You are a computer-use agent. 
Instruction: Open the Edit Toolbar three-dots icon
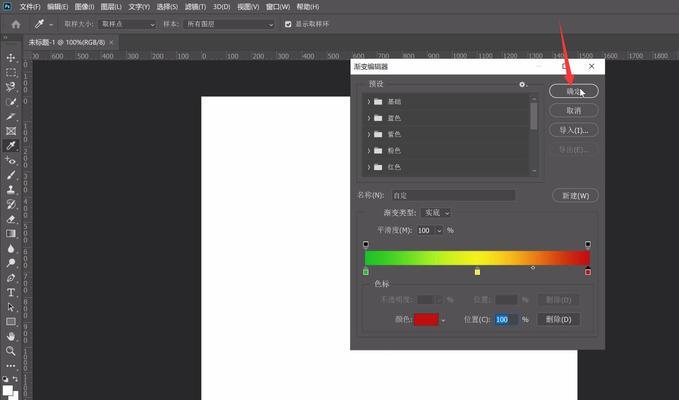[x=11, y=366]
